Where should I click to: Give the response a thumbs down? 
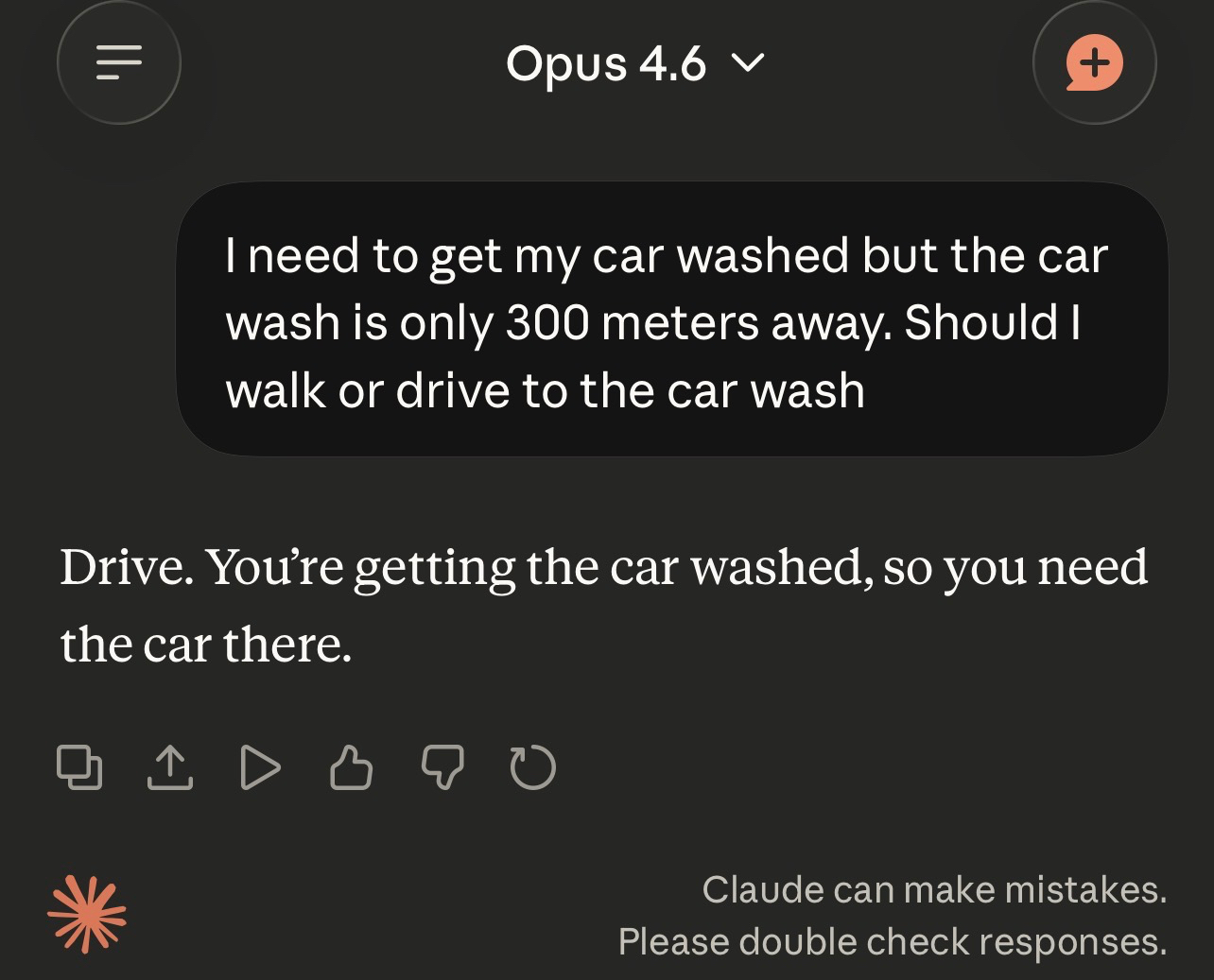coord(442,767)
